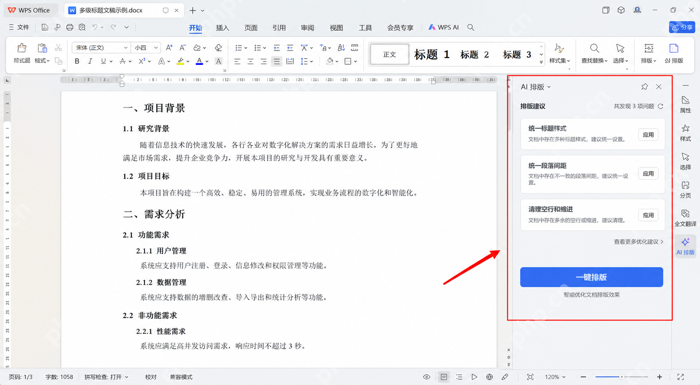Click the increase indent icon
The height and width of the screenshot is (385, 700).
pyautogui.click(x=290, y=48)
